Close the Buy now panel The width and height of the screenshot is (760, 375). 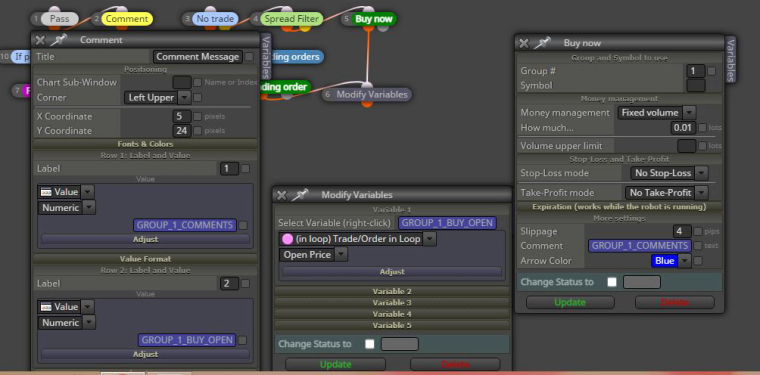coord(523,43)
